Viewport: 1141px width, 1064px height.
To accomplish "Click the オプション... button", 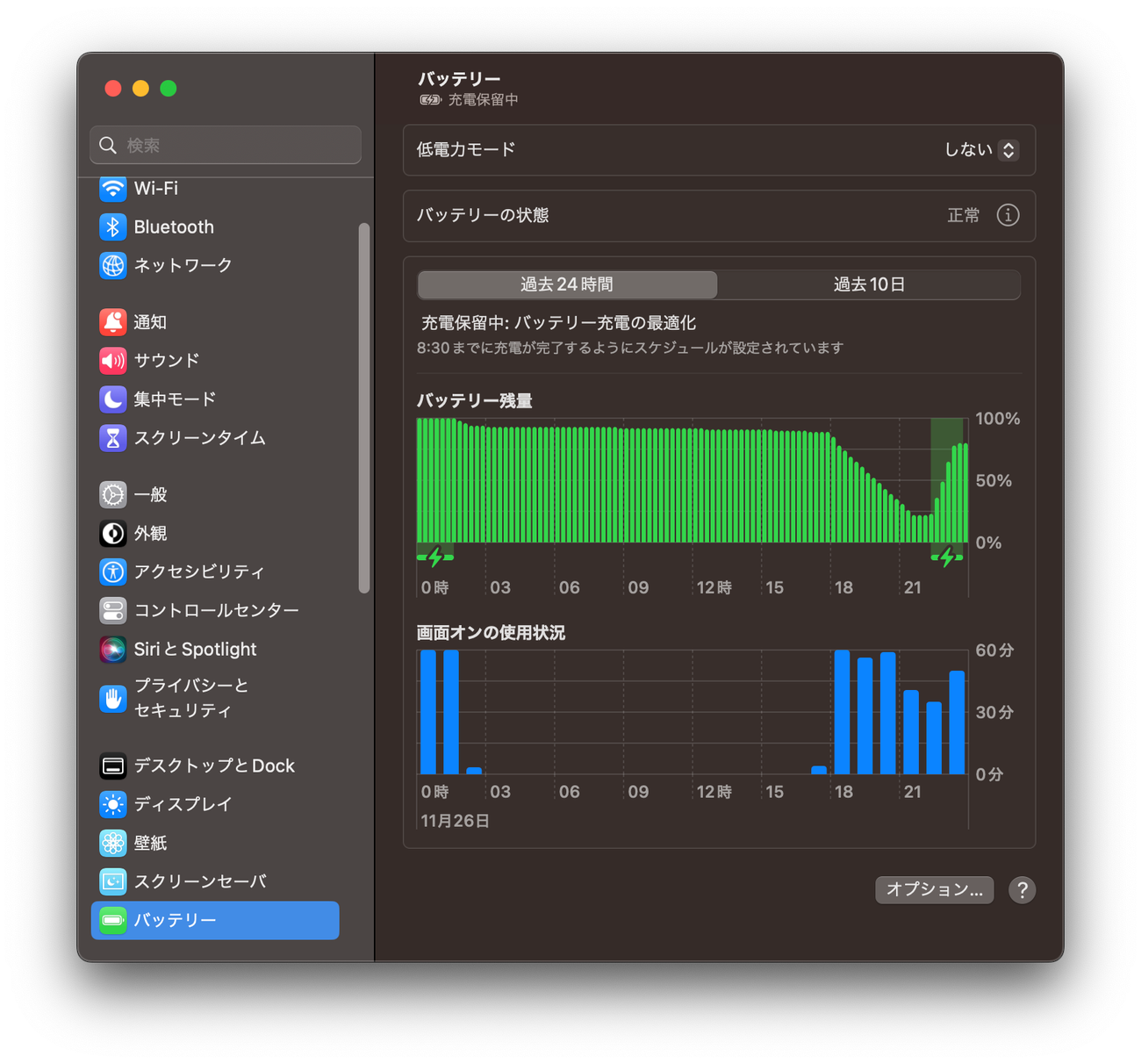I will (934, 889).
